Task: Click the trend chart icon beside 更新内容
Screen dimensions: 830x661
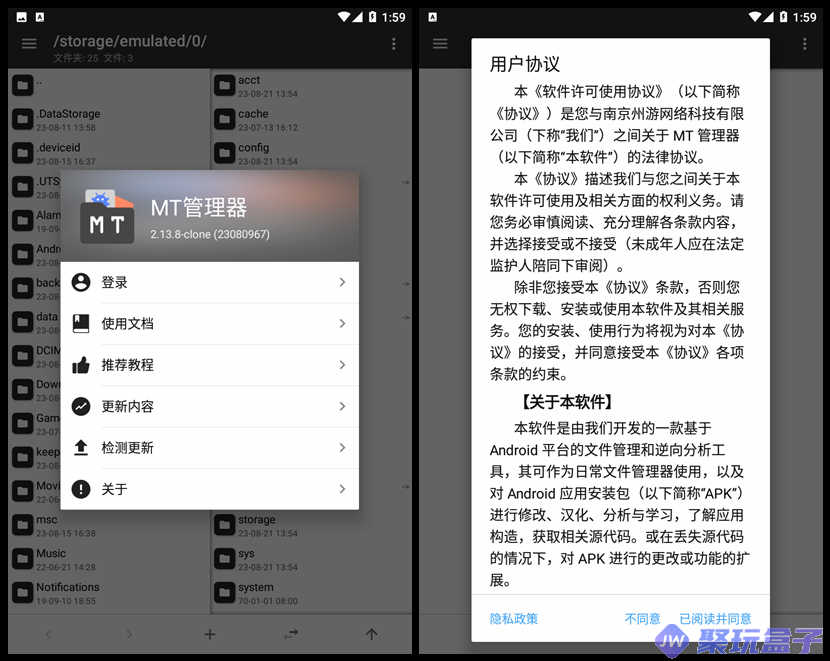Action: [x=81, y=406]
